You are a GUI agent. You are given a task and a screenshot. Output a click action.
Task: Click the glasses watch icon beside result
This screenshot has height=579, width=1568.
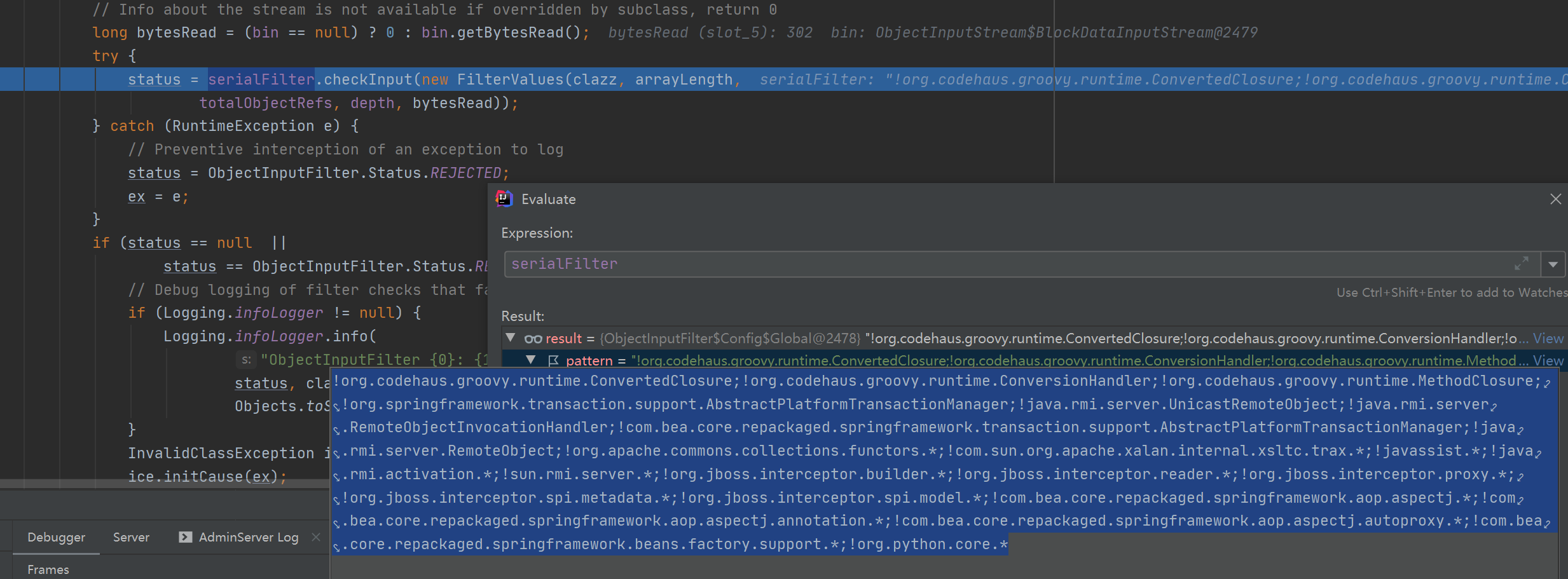pos(533,339)
